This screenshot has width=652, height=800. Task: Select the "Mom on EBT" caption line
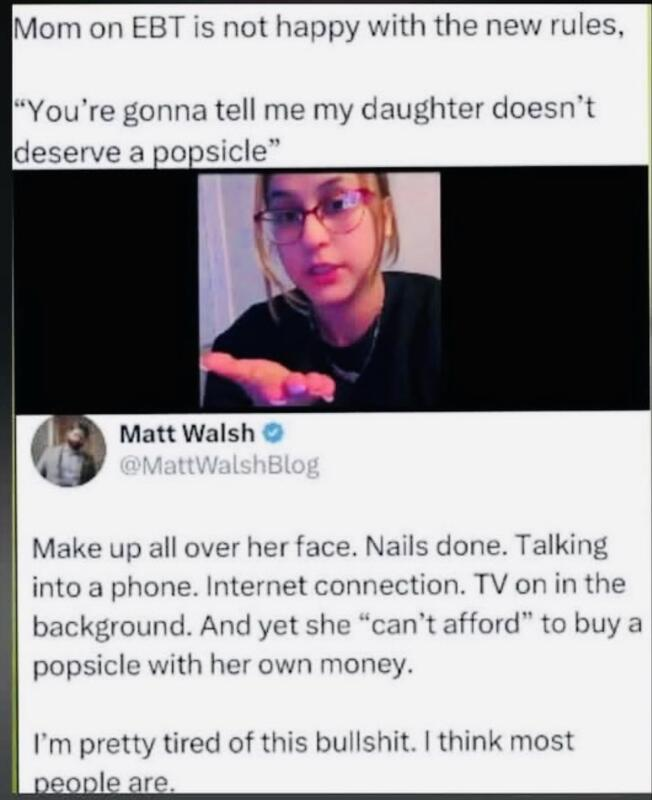(x=319, y=28)
